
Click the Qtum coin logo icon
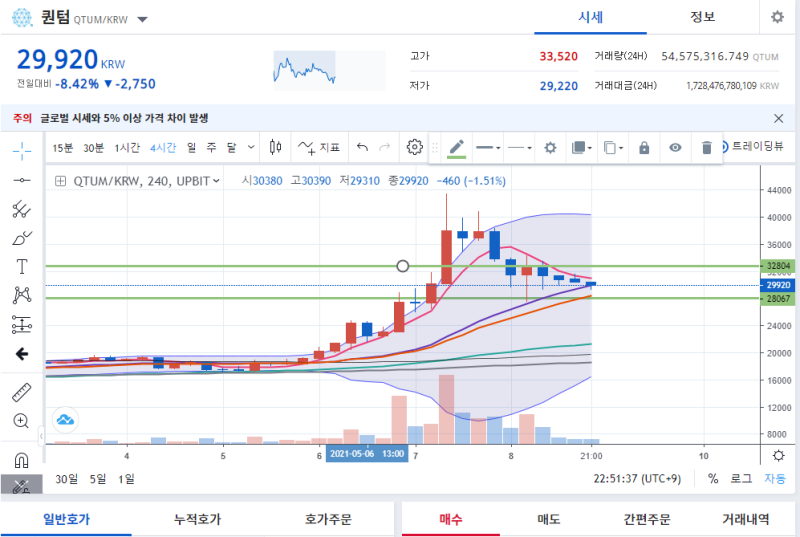[x=22, y=17]
